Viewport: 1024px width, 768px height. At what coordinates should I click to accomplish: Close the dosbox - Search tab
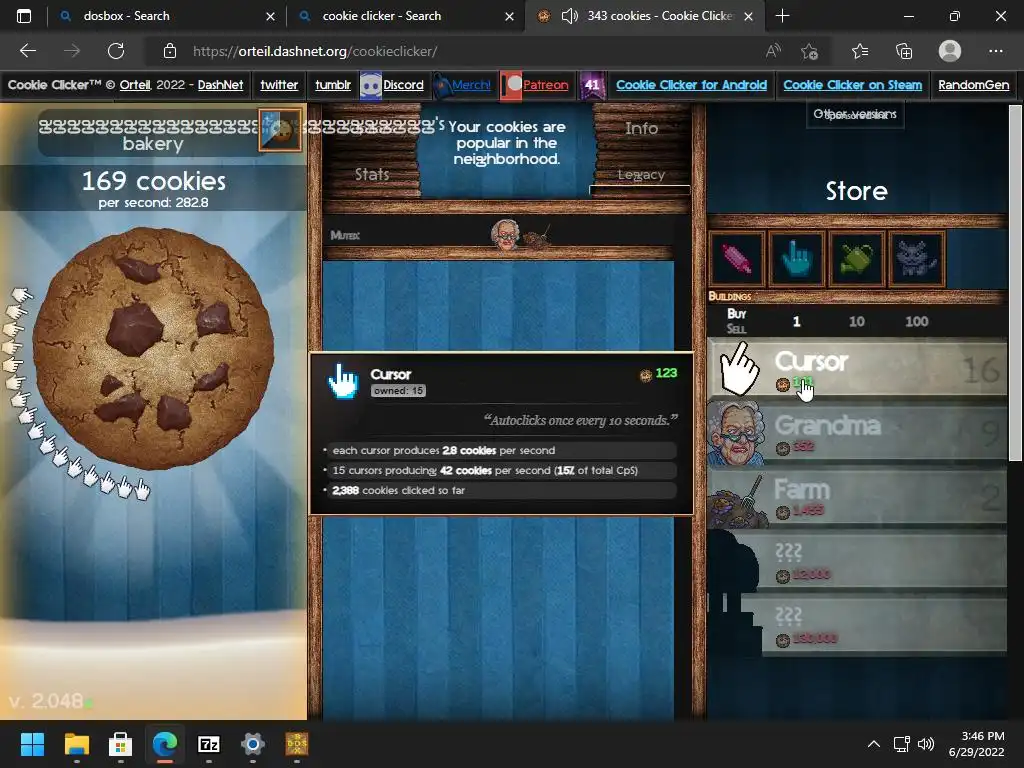coord(270,16)
